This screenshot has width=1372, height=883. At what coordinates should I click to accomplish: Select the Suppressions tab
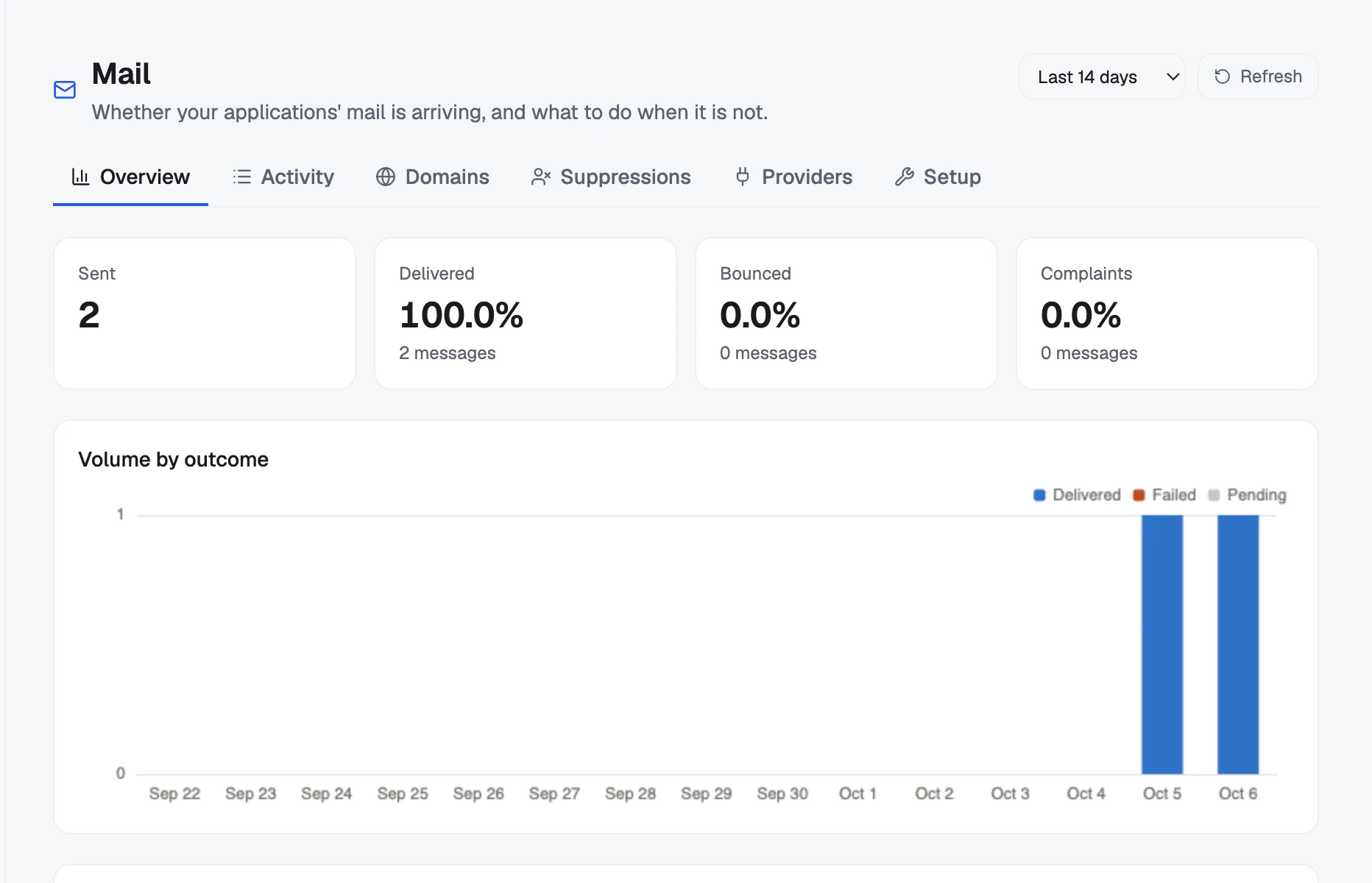(x=611, y=177)
